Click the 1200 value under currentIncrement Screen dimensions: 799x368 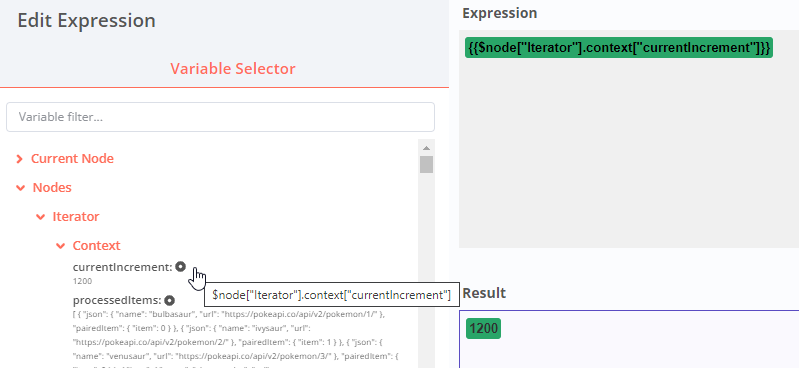point(82,281)
